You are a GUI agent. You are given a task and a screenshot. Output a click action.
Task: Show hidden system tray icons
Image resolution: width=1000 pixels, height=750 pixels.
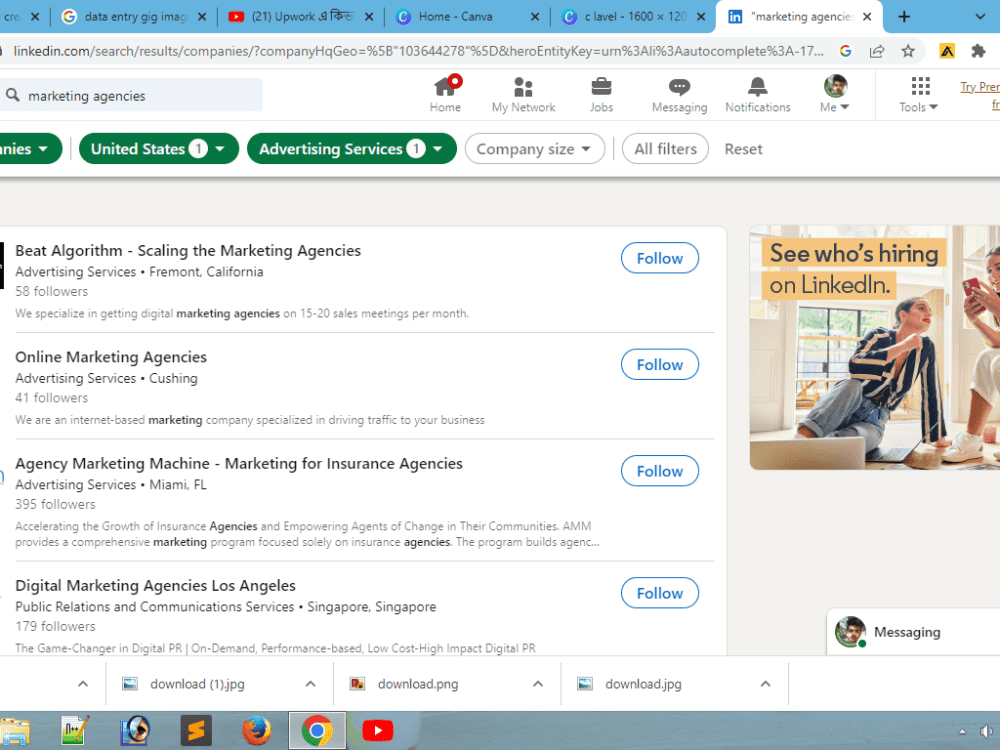point(962,731)
